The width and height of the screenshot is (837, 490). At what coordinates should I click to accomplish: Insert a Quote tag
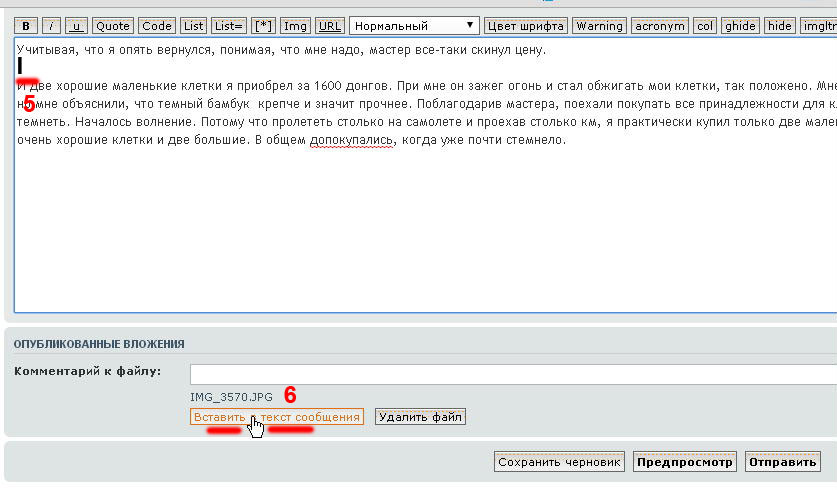tap(113, 26)
